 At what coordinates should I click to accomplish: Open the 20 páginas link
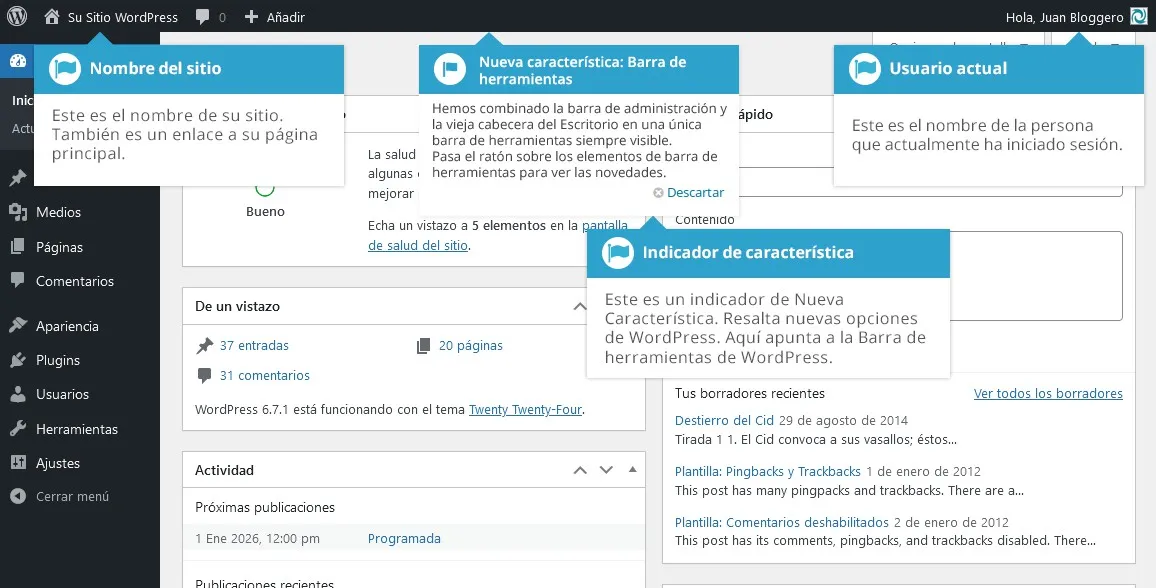tap(470, 346)
